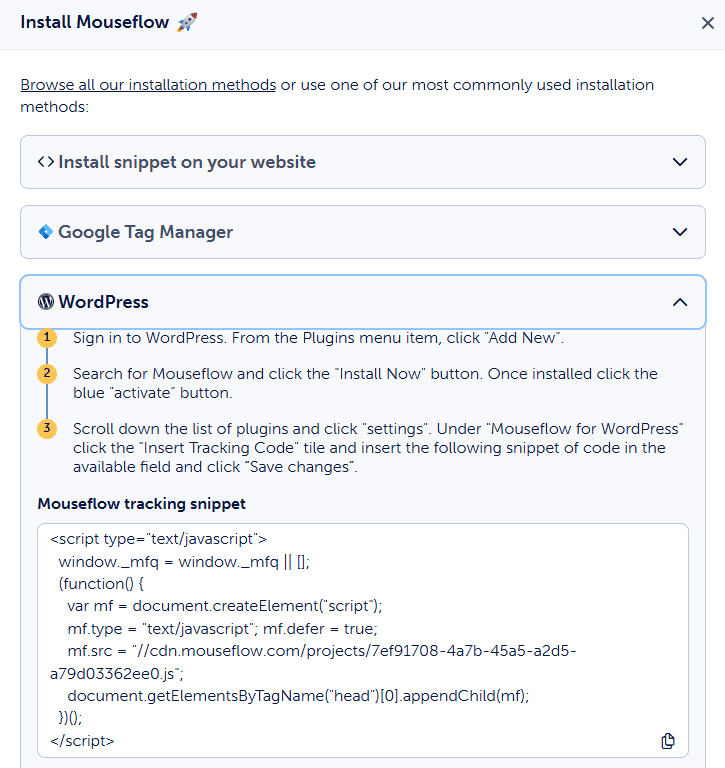The width and height of the screenshot is (725, 768).
Task: Click the chevron on the Install snippet row
Action: click(x=680, y=162)
